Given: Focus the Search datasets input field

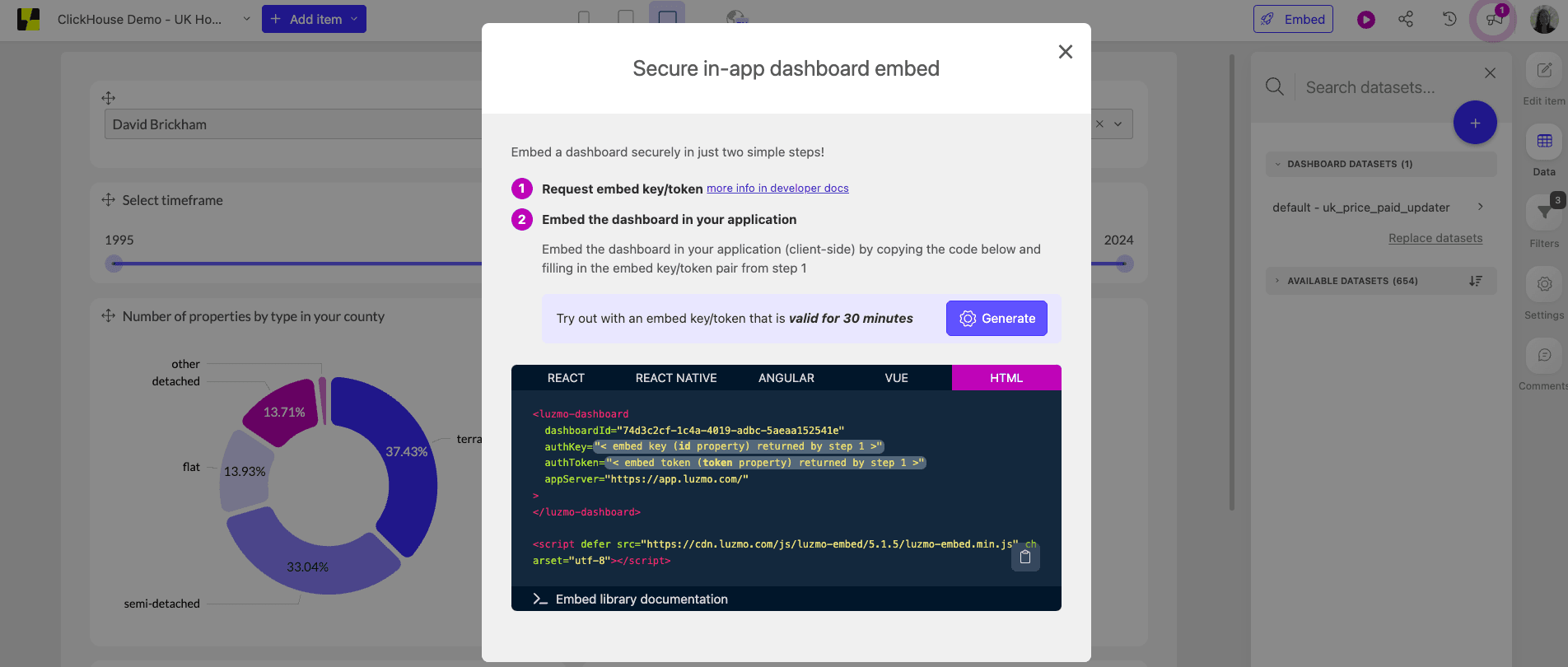Looking at the screenshot, I should (x=1384, y=87).
